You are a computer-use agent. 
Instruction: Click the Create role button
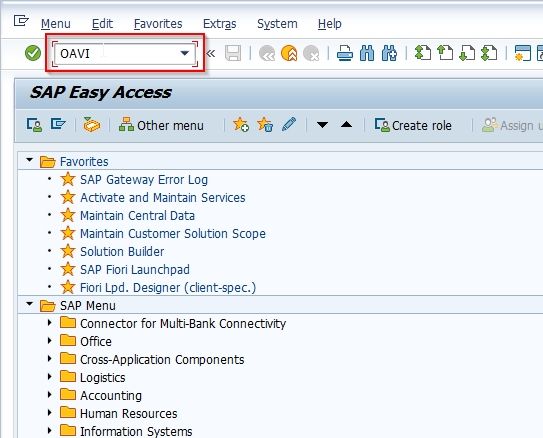[x=413, y=125]
